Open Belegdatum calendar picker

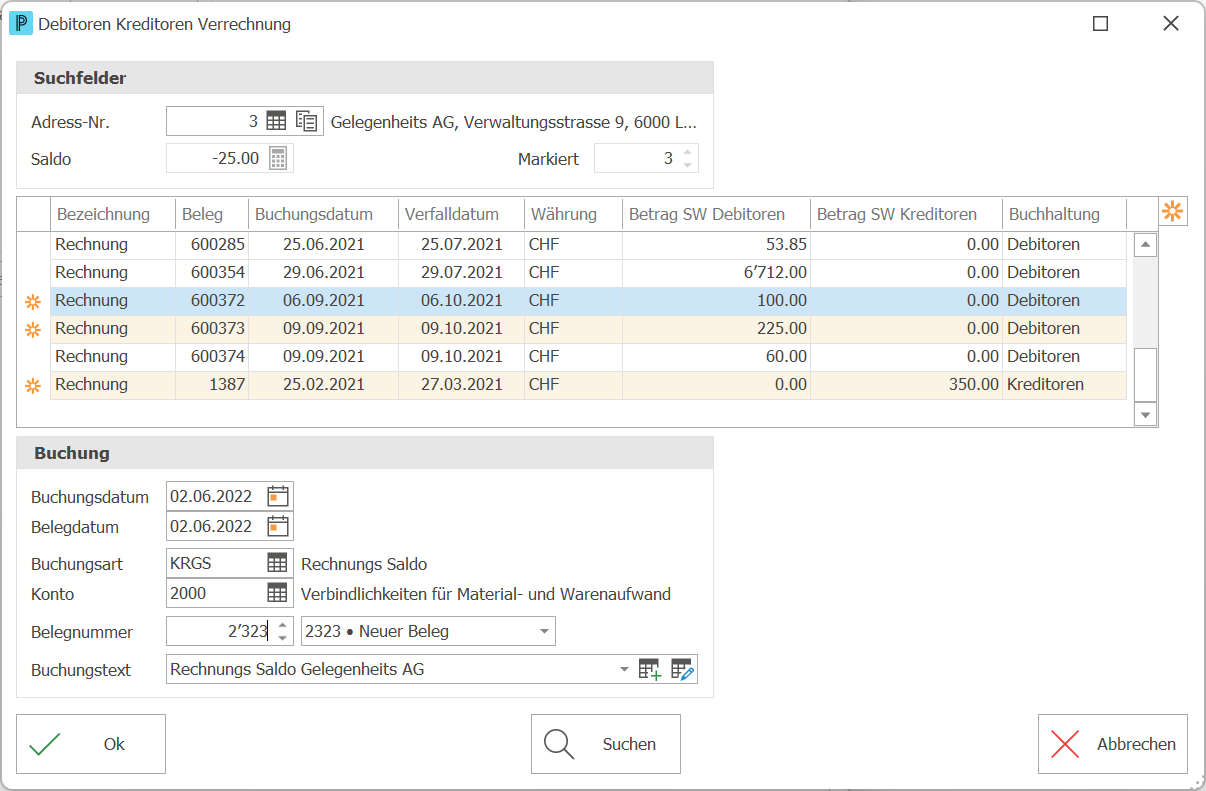[x=278, y=526]
